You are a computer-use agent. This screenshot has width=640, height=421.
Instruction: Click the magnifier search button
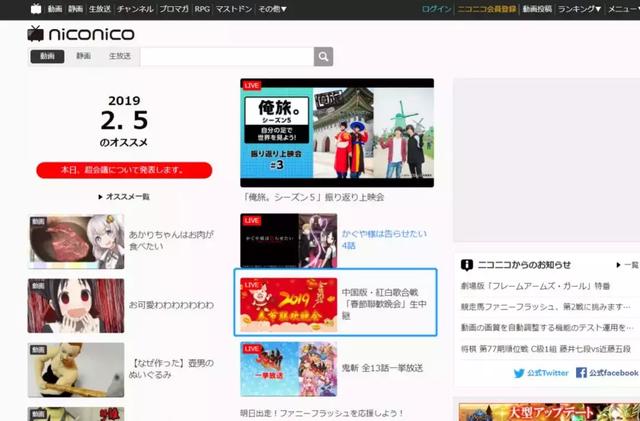click(x=323, y=56)
